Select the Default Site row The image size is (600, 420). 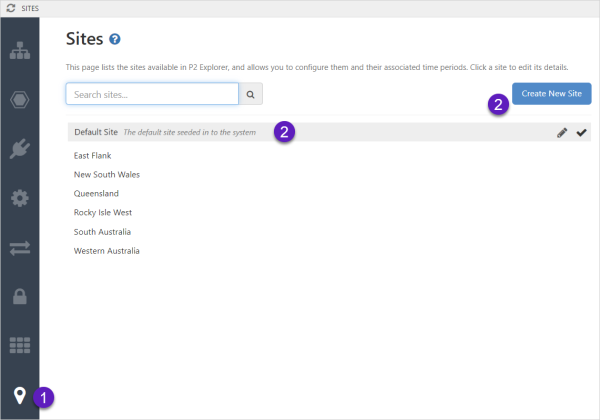(x=96, y=132)
